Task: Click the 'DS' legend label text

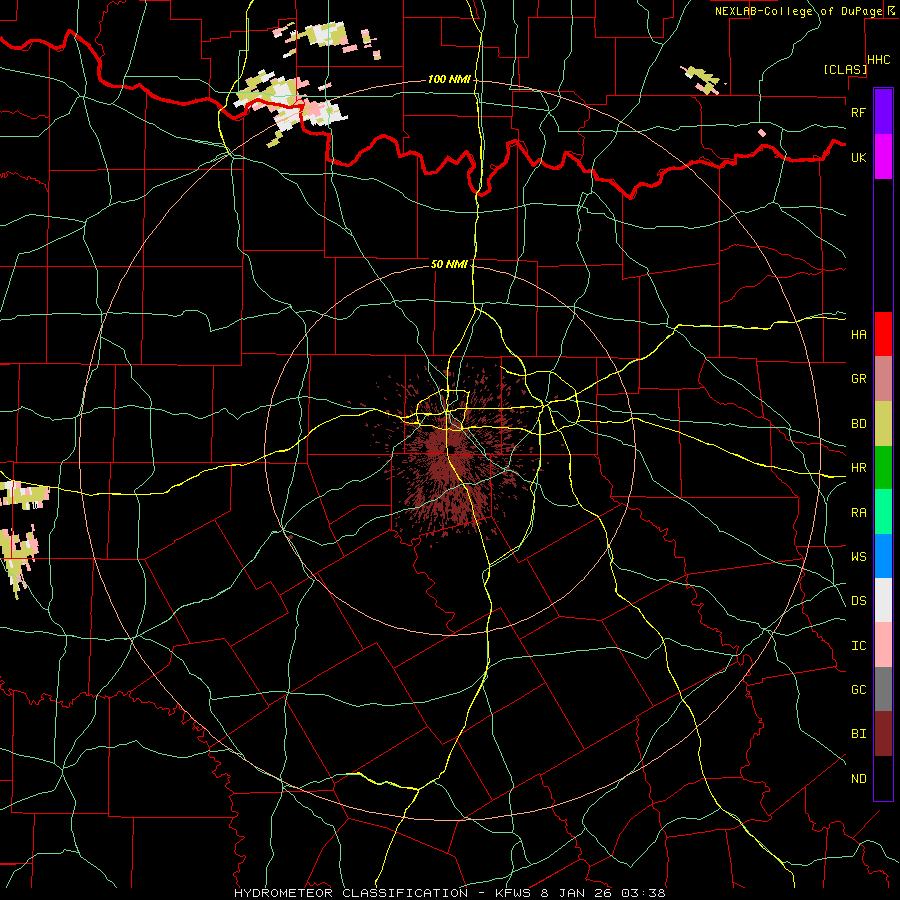Action: coord(858,601)
